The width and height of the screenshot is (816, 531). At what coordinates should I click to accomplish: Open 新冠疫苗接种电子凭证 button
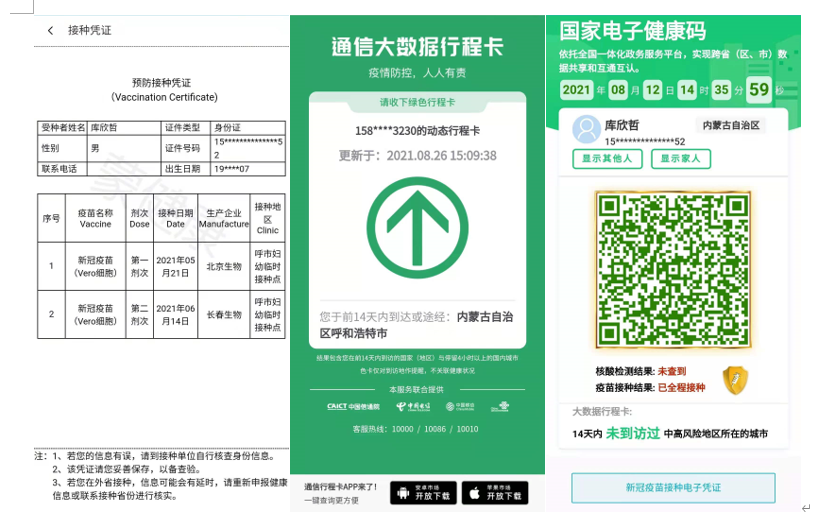tap(673, 488)
